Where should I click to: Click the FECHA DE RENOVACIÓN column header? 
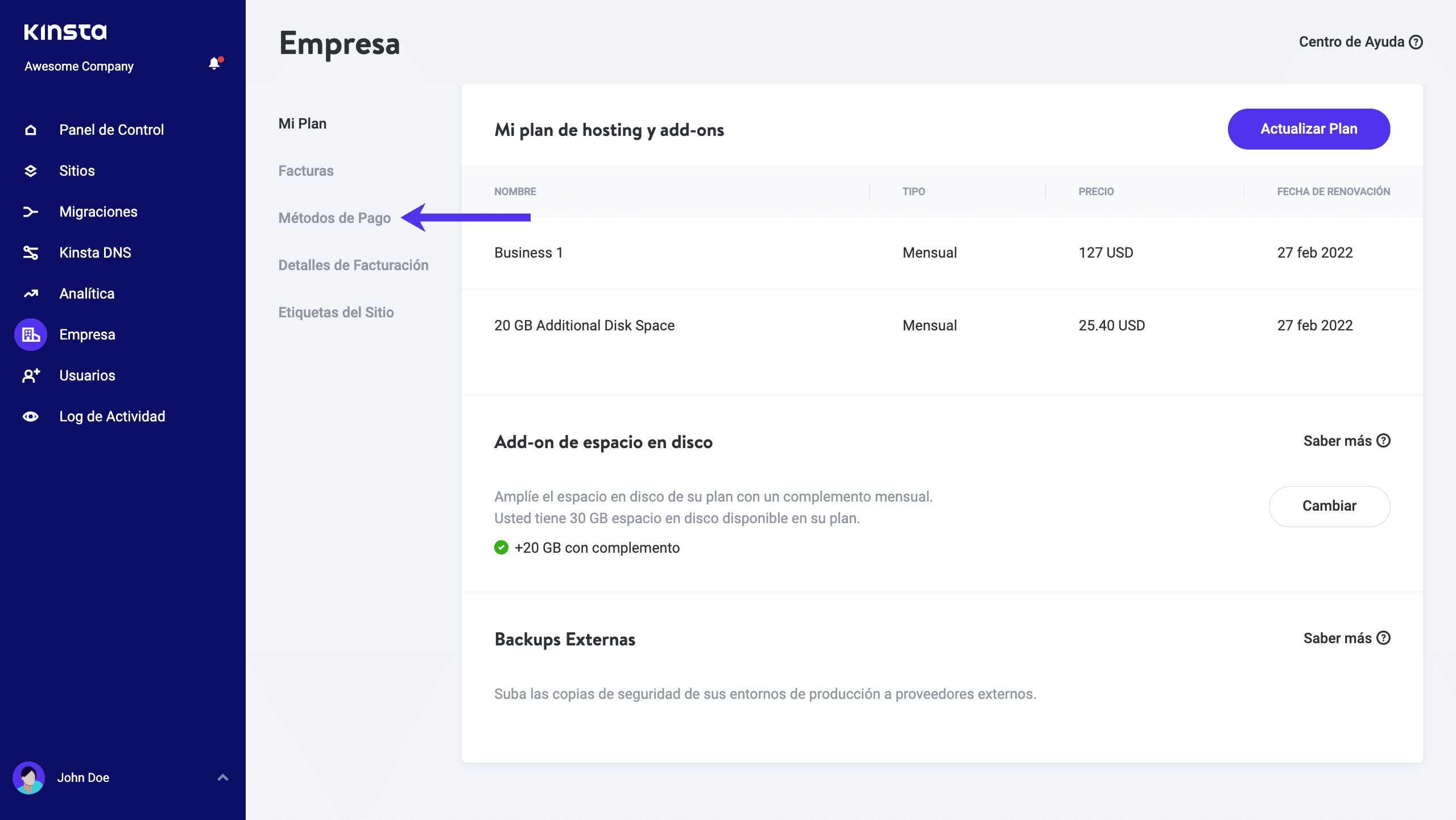1333,192
